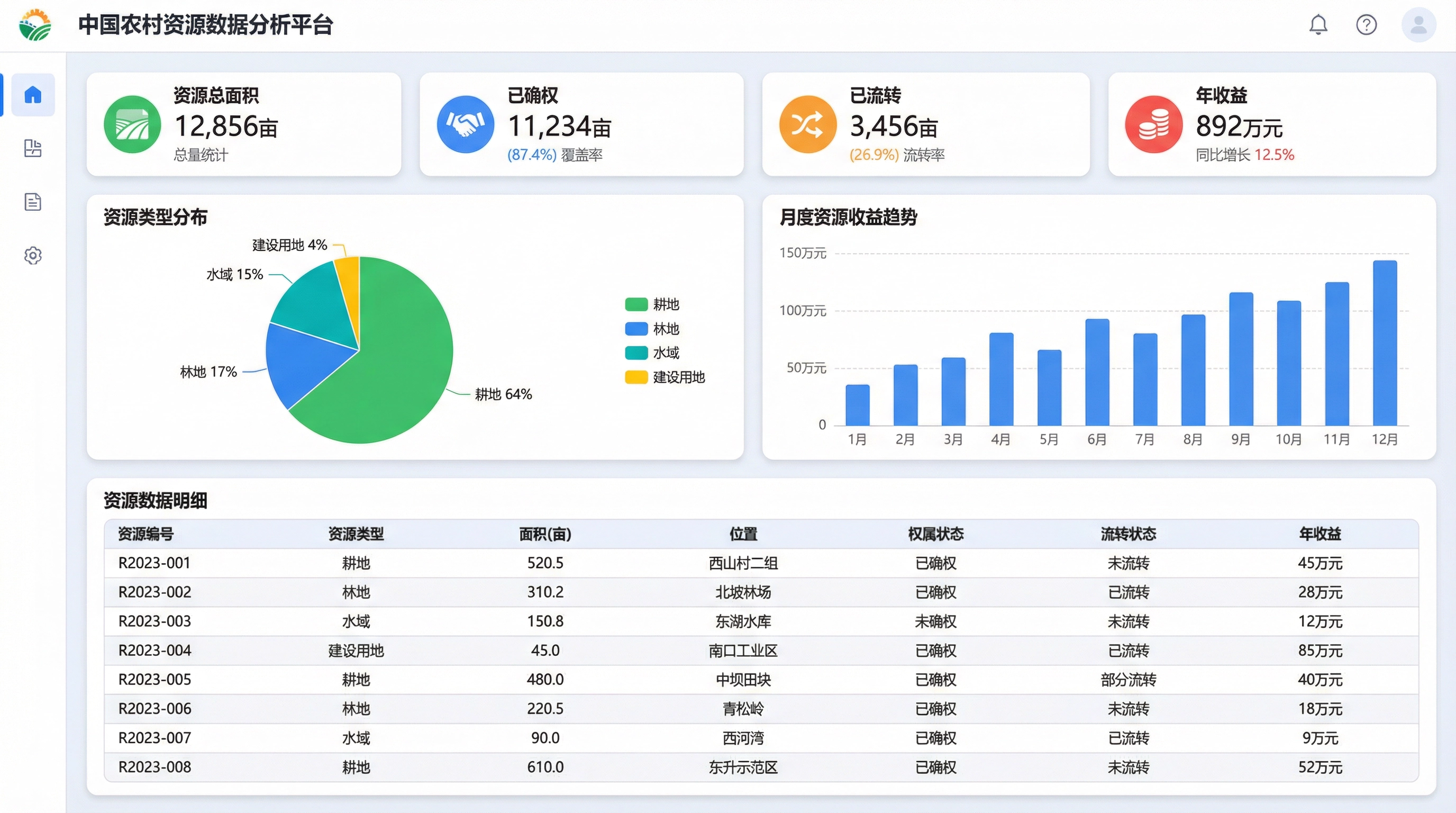Click the blue handshake 已确权 icon

(x=465, y=124)
